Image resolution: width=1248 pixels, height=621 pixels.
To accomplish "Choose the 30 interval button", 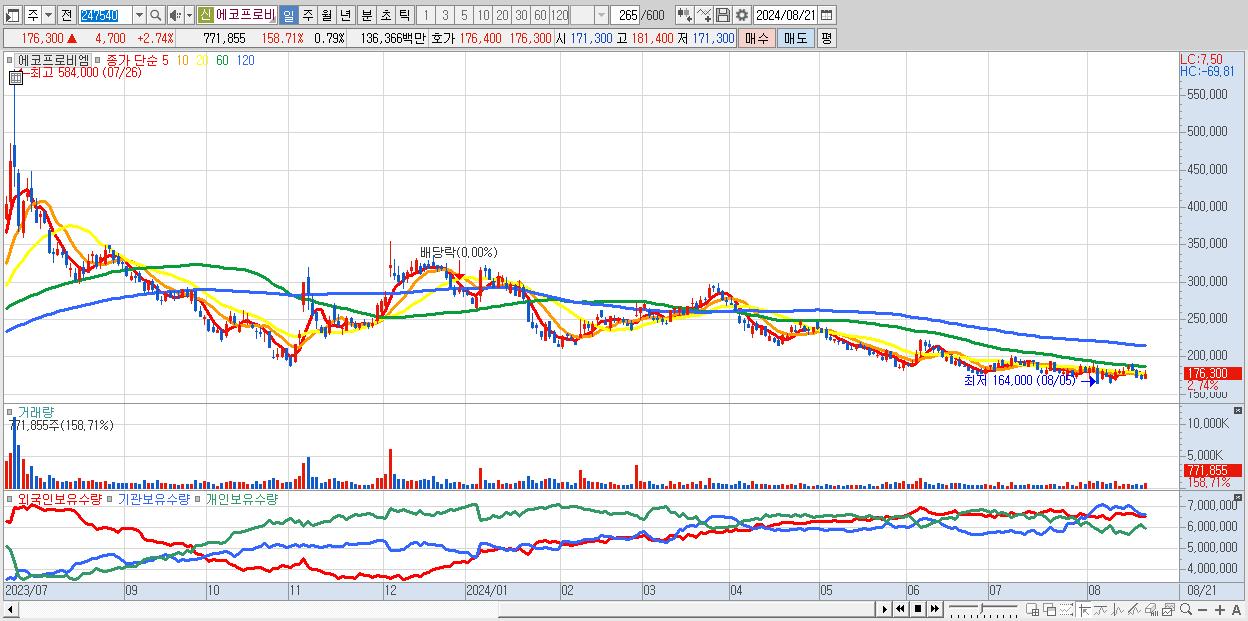I will (521, 15).
